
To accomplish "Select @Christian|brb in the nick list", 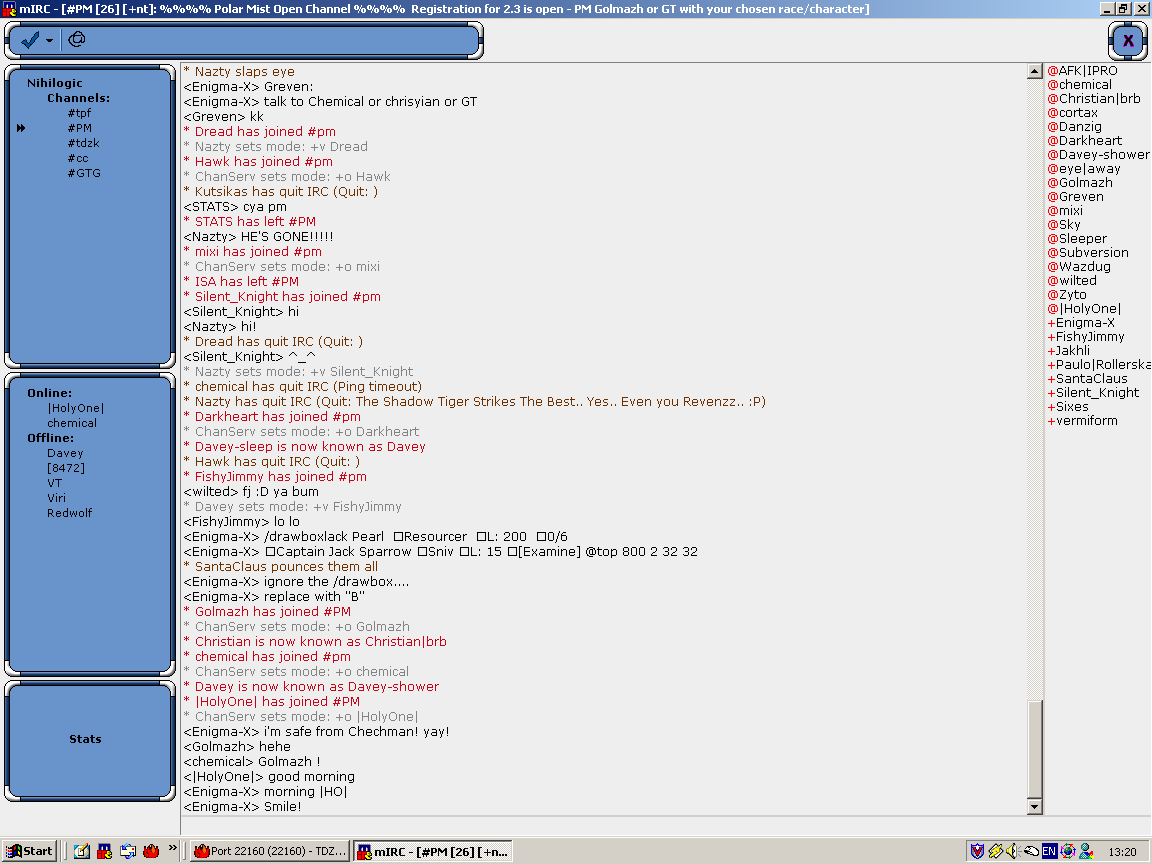I will coord(1094,98).
